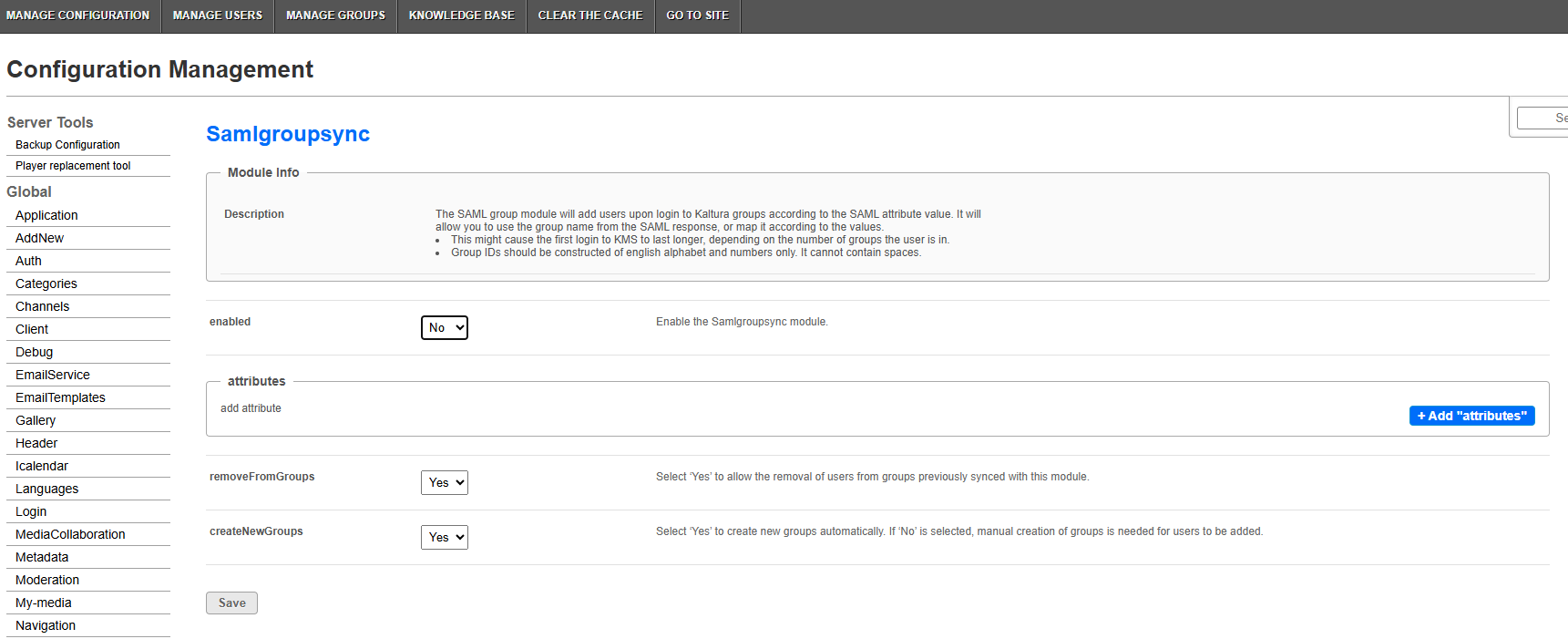1568x639 pixels.
Task: Click the removeFromGroups label
Action: coord(261,477)
